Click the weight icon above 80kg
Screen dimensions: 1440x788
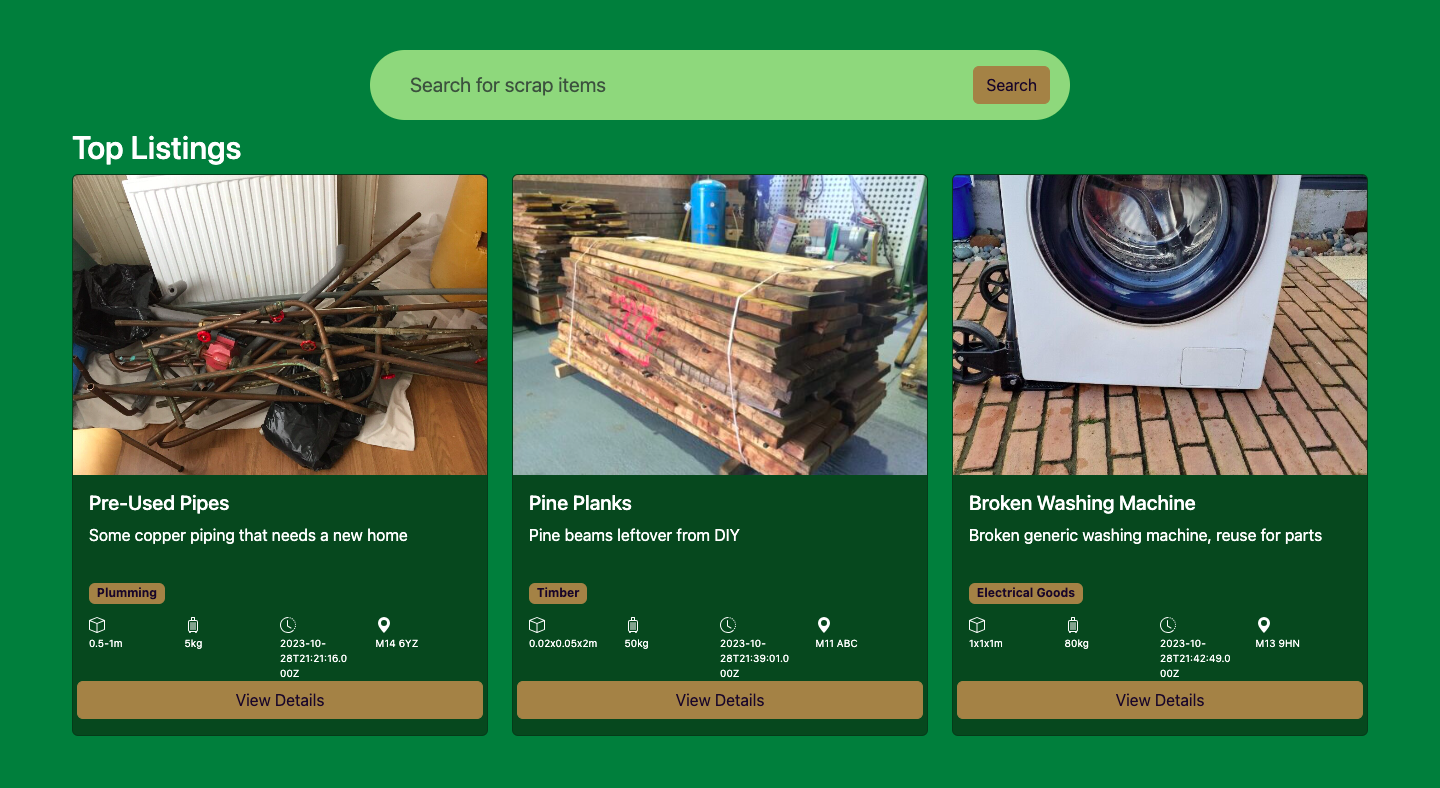(1073, 625)
